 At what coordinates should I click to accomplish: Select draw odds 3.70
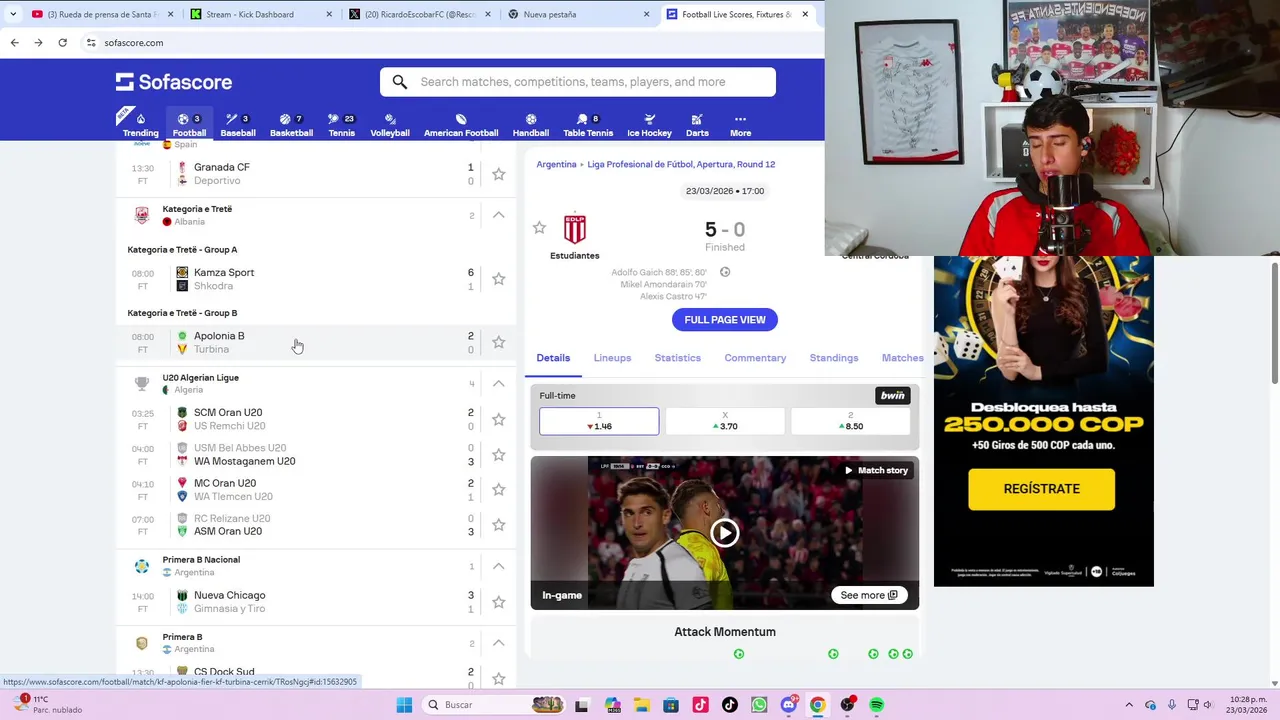pos(725,421)
